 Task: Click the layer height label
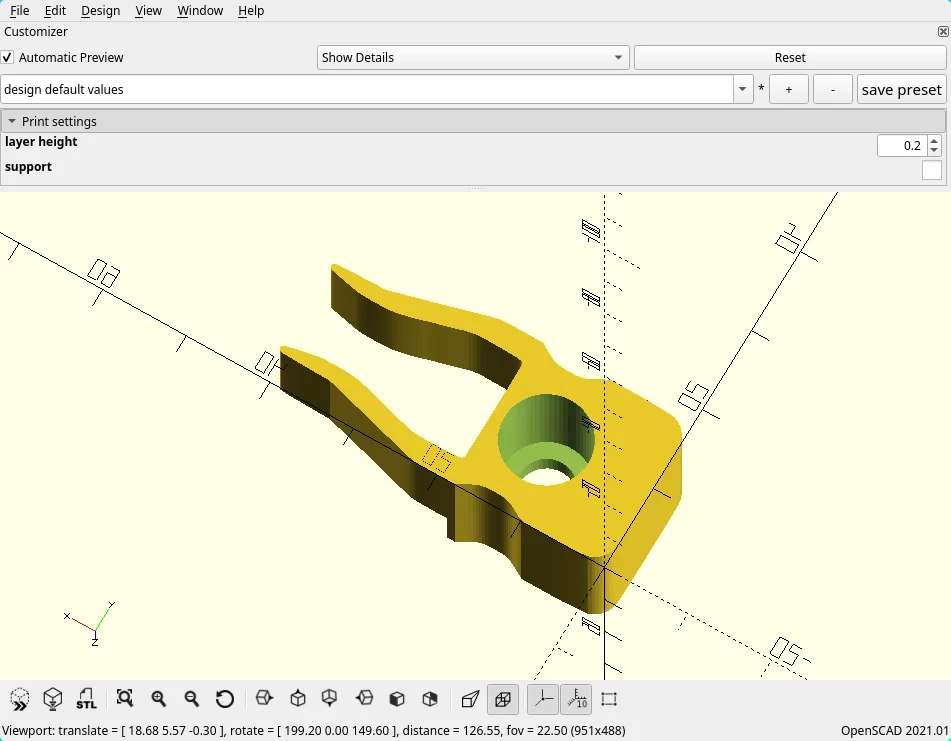point(41,142)
